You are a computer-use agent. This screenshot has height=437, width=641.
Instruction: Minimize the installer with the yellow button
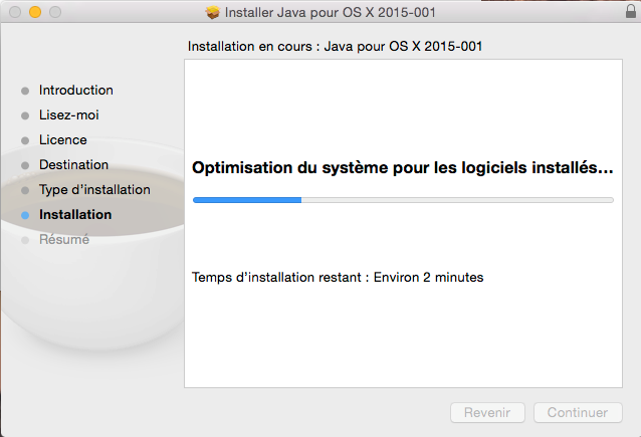35,12
